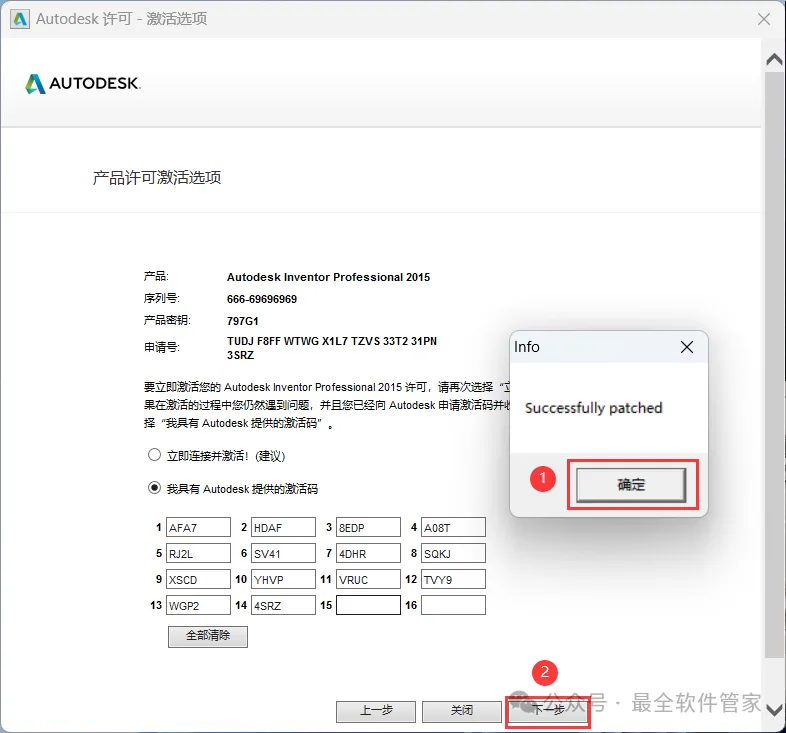
Task: Click the request code starting TUDJ F8FF
Action: coord(332,348)
